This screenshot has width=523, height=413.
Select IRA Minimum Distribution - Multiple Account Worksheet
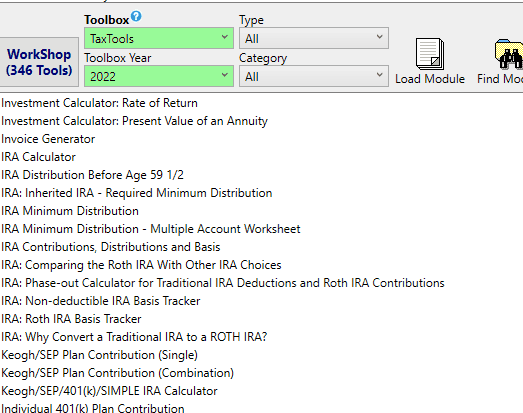point(151,229)
